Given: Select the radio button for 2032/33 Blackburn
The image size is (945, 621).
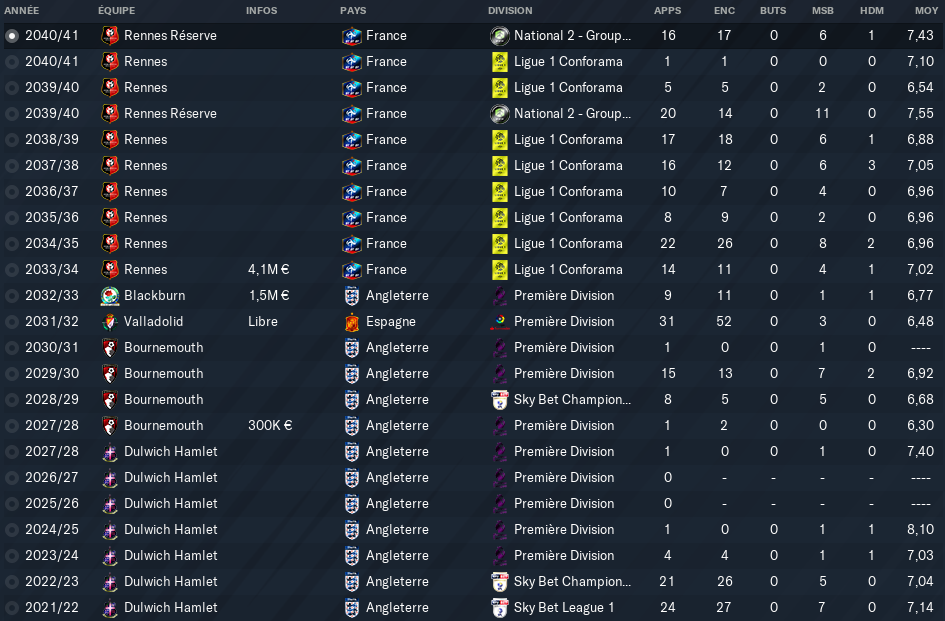Looking at the screenshot, I should [x=11, y=295].
